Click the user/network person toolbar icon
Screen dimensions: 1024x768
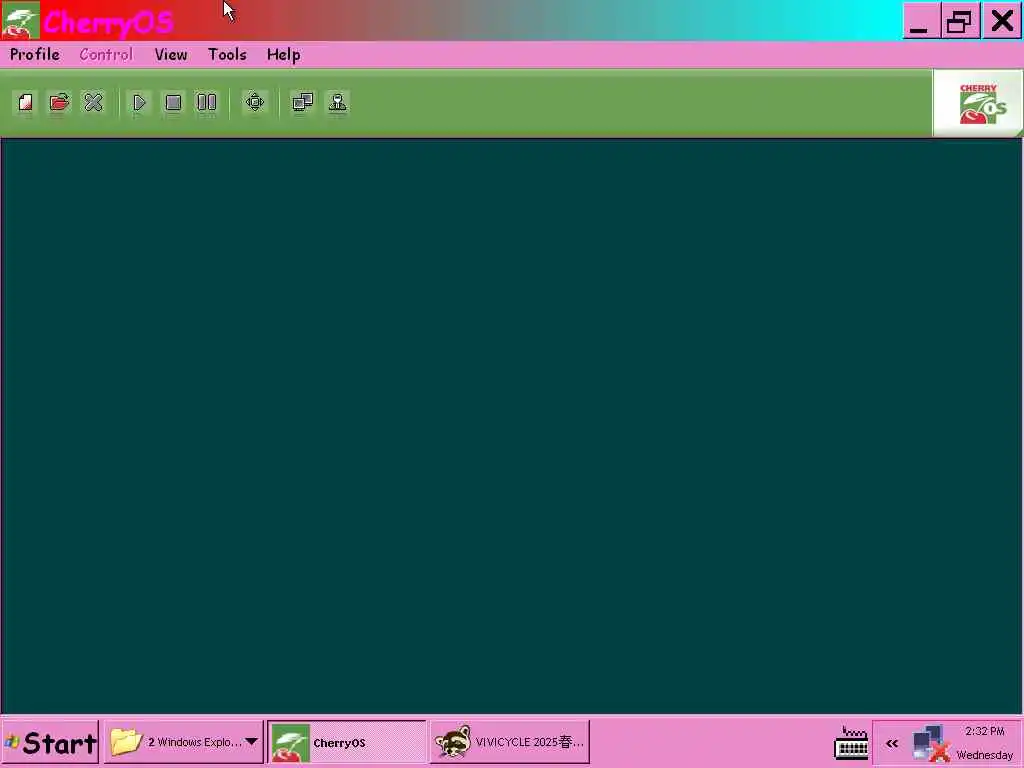point(338,103)
